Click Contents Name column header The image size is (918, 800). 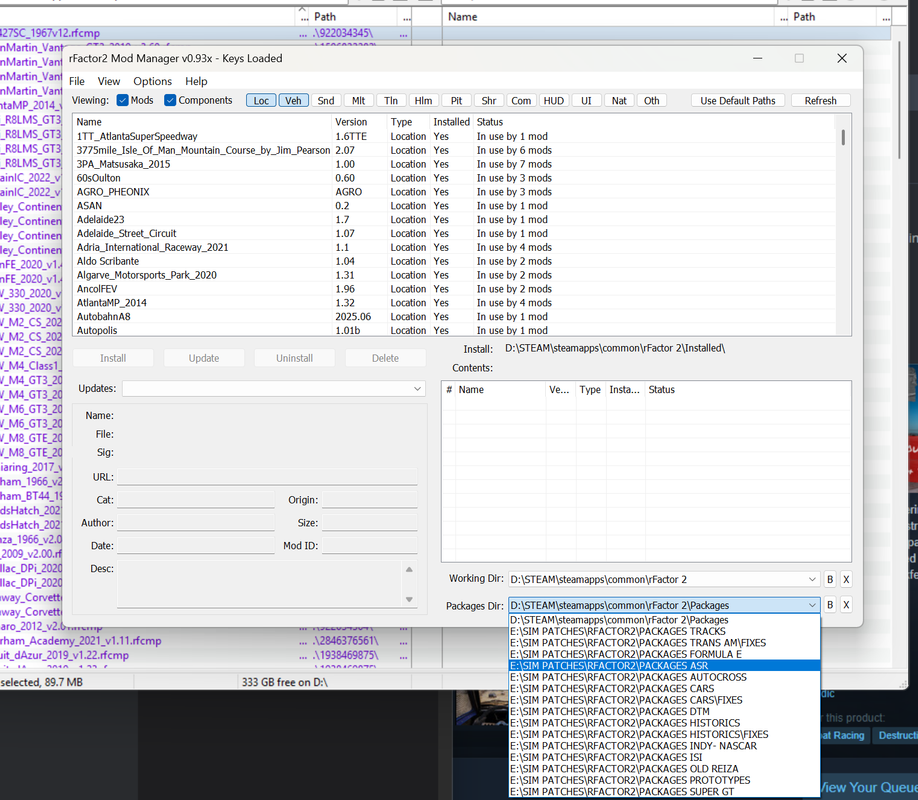pyautogui.click(x=501, y=389)
